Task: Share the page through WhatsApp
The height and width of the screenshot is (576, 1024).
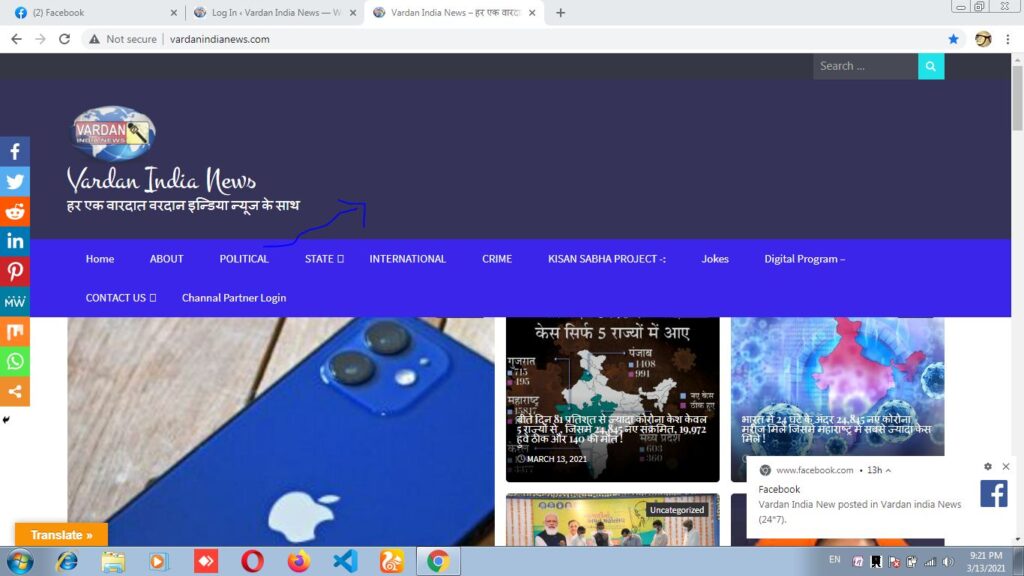Action: click(x=14, y=362)
